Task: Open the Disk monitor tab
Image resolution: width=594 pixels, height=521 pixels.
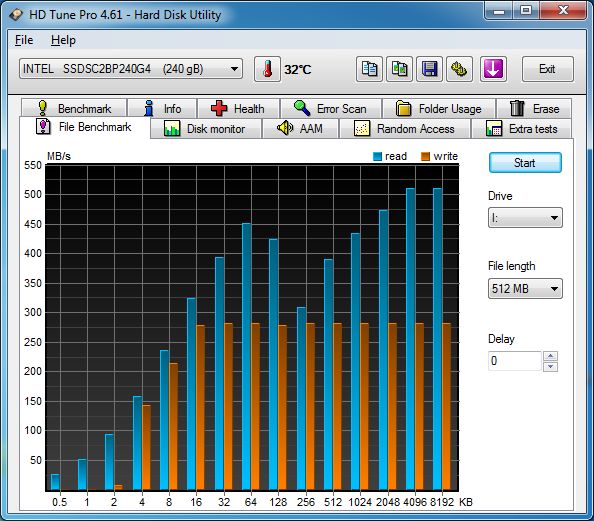Action: coord(205,128)
